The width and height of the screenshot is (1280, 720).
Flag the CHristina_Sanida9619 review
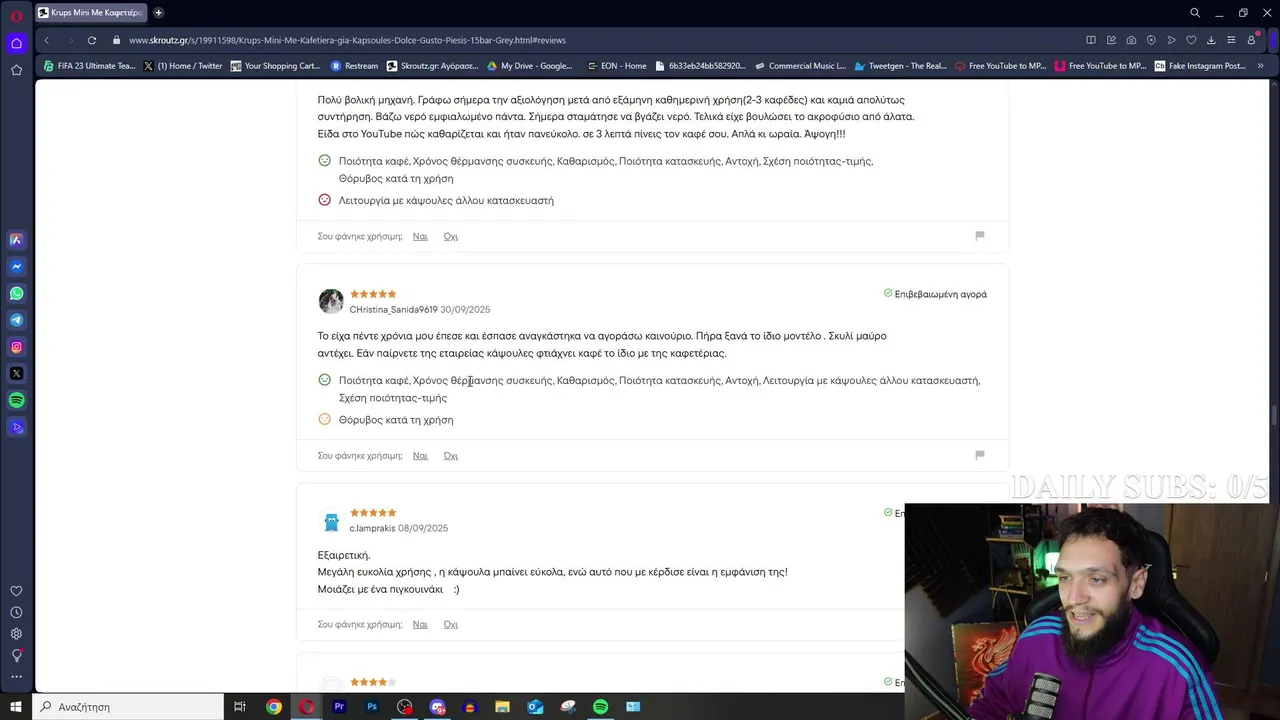(980, 455)
